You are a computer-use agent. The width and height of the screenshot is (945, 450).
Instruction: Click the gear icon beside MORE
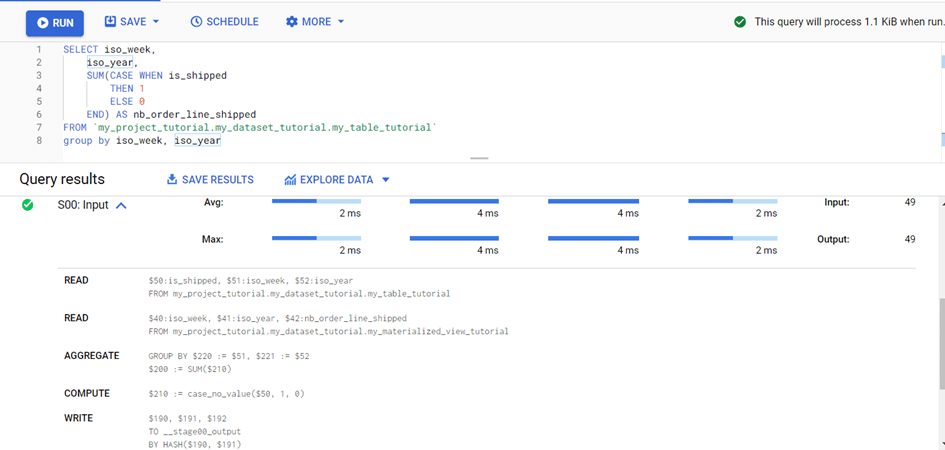[292, 21]
